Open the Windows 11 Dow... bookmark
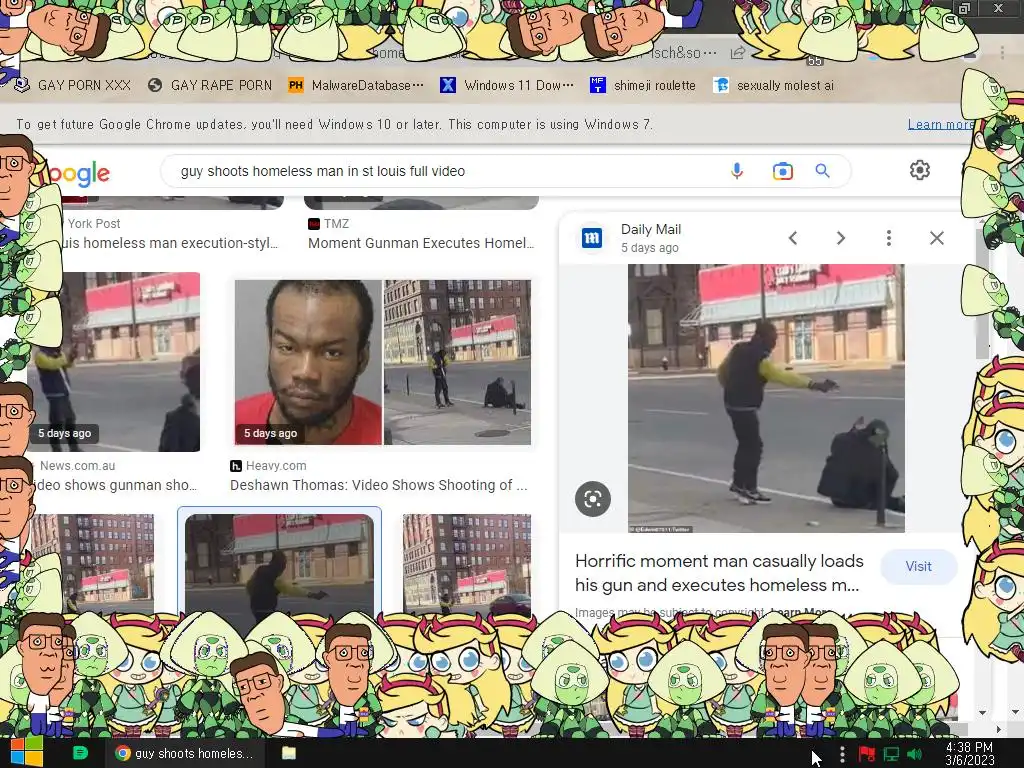The image size is (1024, 768). point(507,86)
